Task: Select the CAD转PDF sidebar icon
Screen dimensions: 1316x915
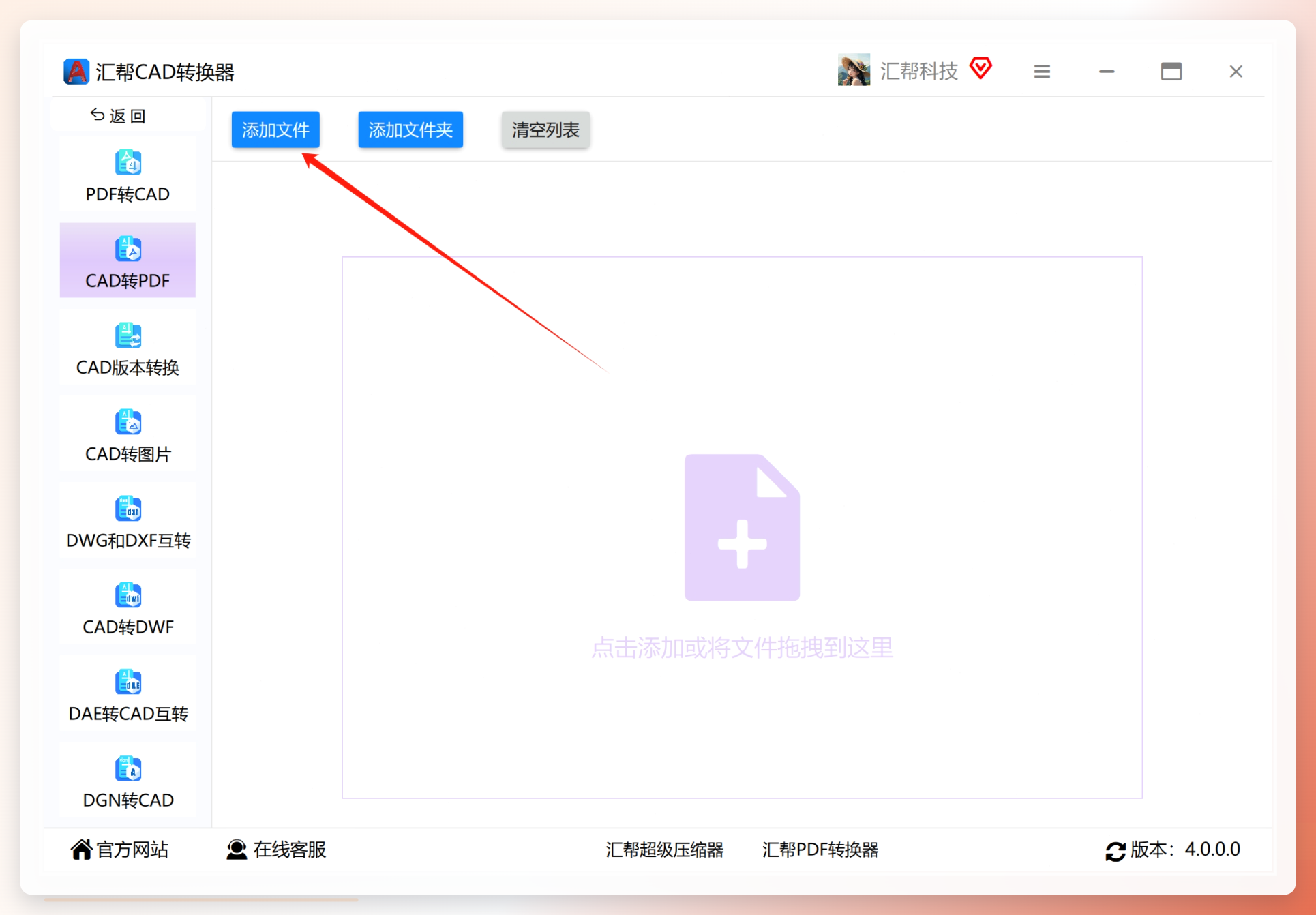Action: tap(128, 249)
